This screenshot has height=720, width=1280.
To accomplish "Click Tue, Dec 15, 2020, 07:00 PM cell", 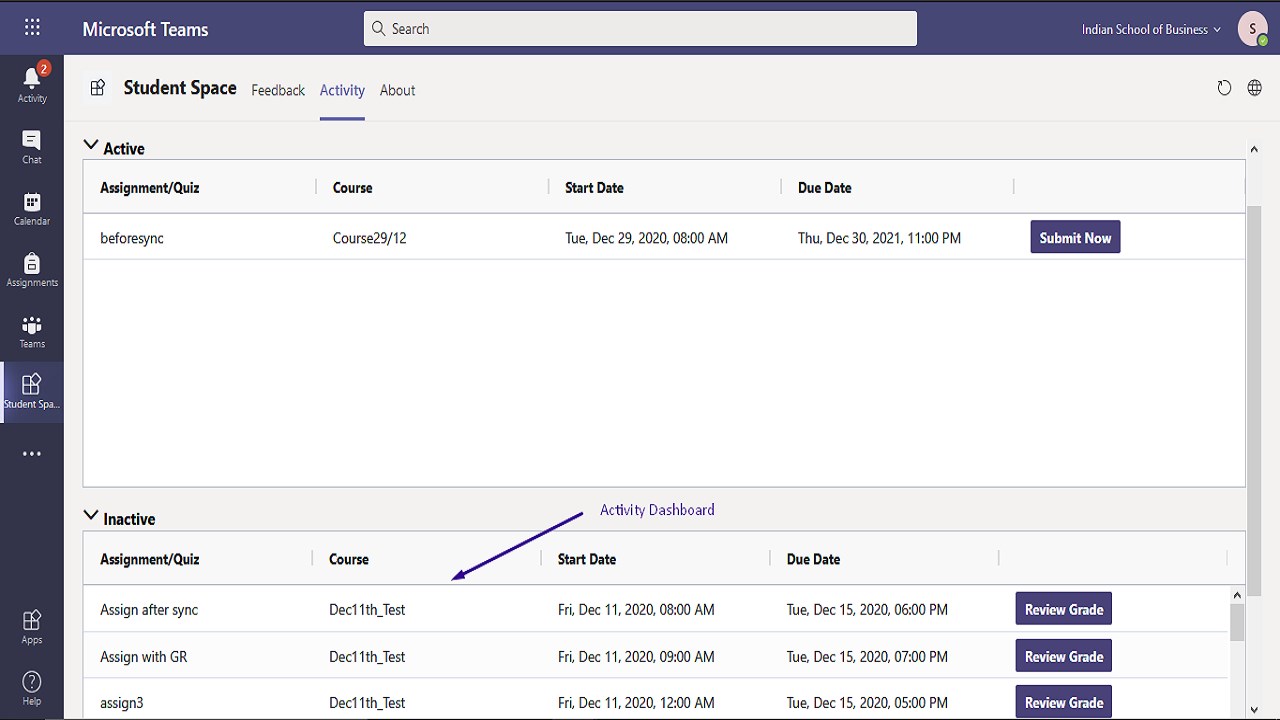I will click(x=867, y=657).
